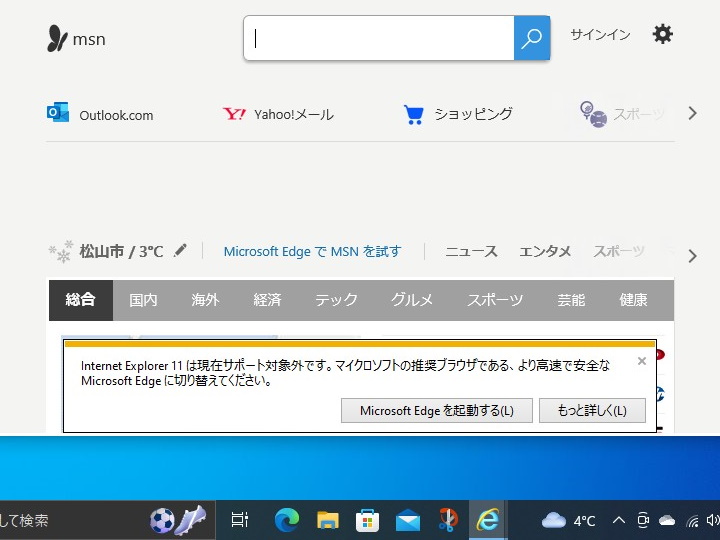This screenshot has height=540, width=720.
Task: Click the faded sports balls icon
Action: point(593,114)
